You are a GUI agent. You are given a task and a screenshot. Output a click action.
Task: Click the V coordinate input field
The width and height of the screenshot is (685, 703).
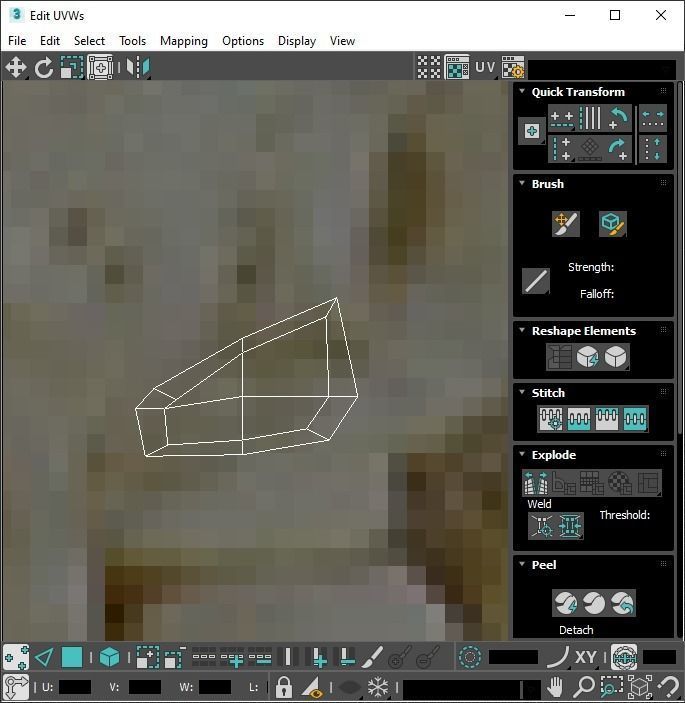(x=145, y=687)
